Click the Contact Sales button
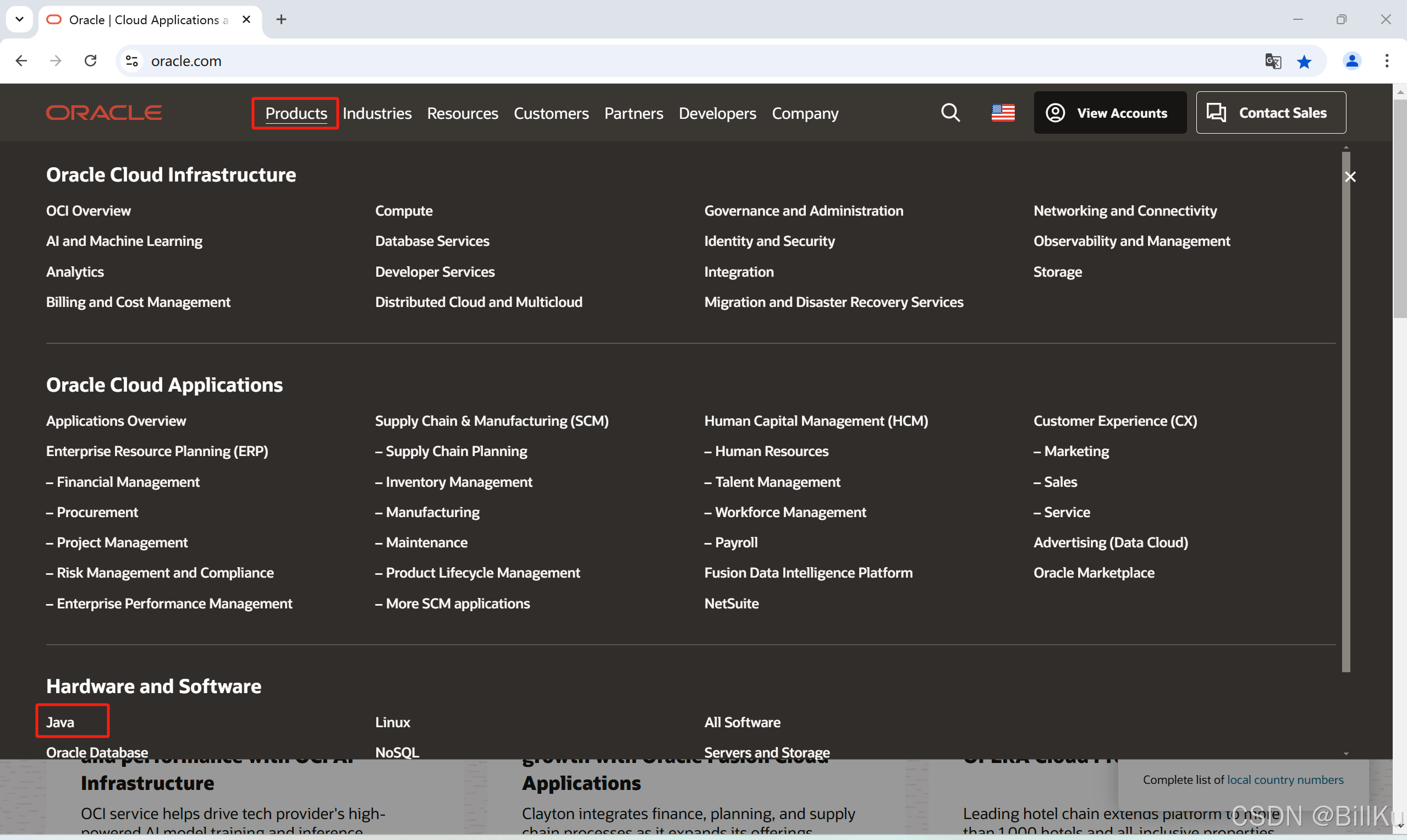This screenshot has width=1407, height=840. 1271,113
